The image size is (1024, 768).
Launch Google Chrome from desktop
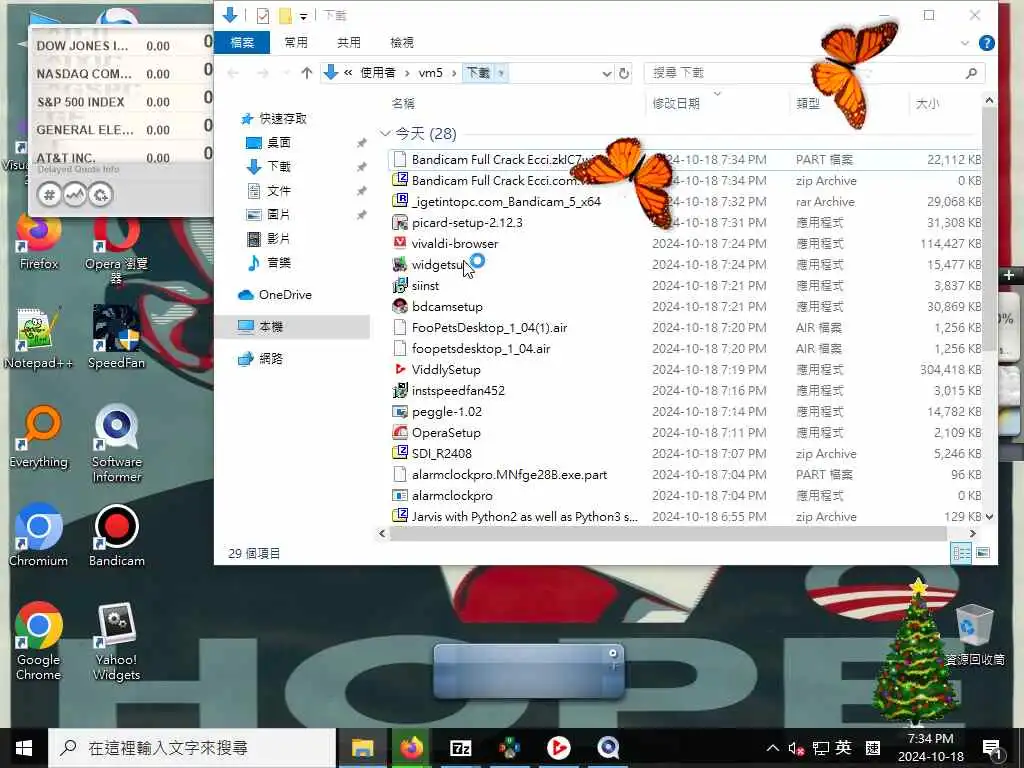pyautogui.click(x=39, y=641)
